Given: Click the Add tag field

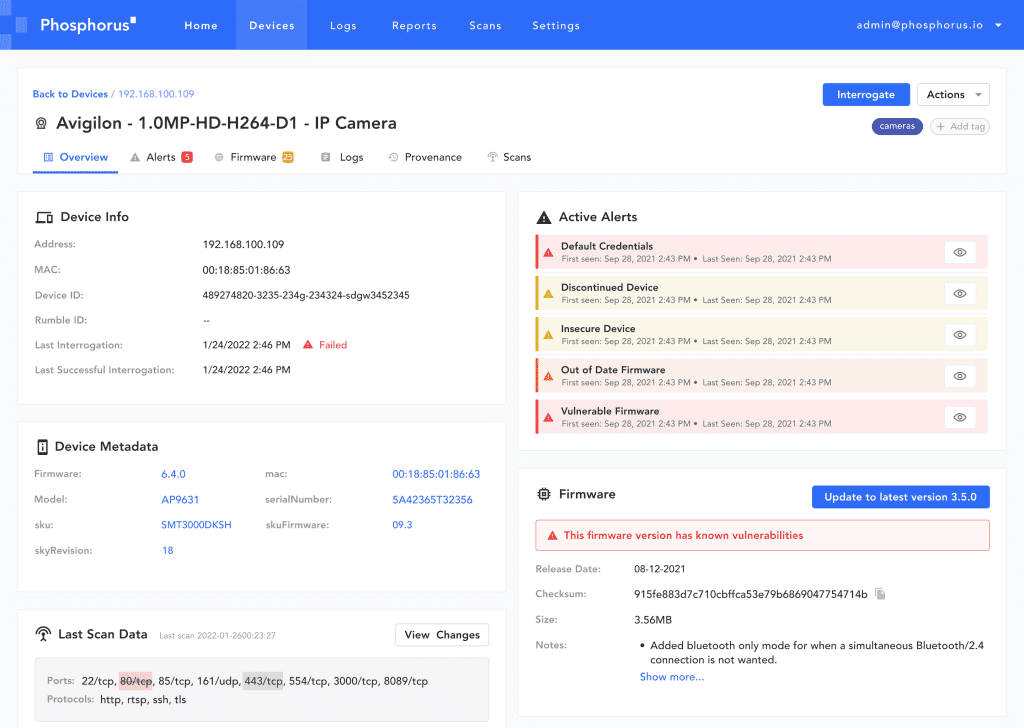Looking at the screenshot, I should click(x=959, y=126).
